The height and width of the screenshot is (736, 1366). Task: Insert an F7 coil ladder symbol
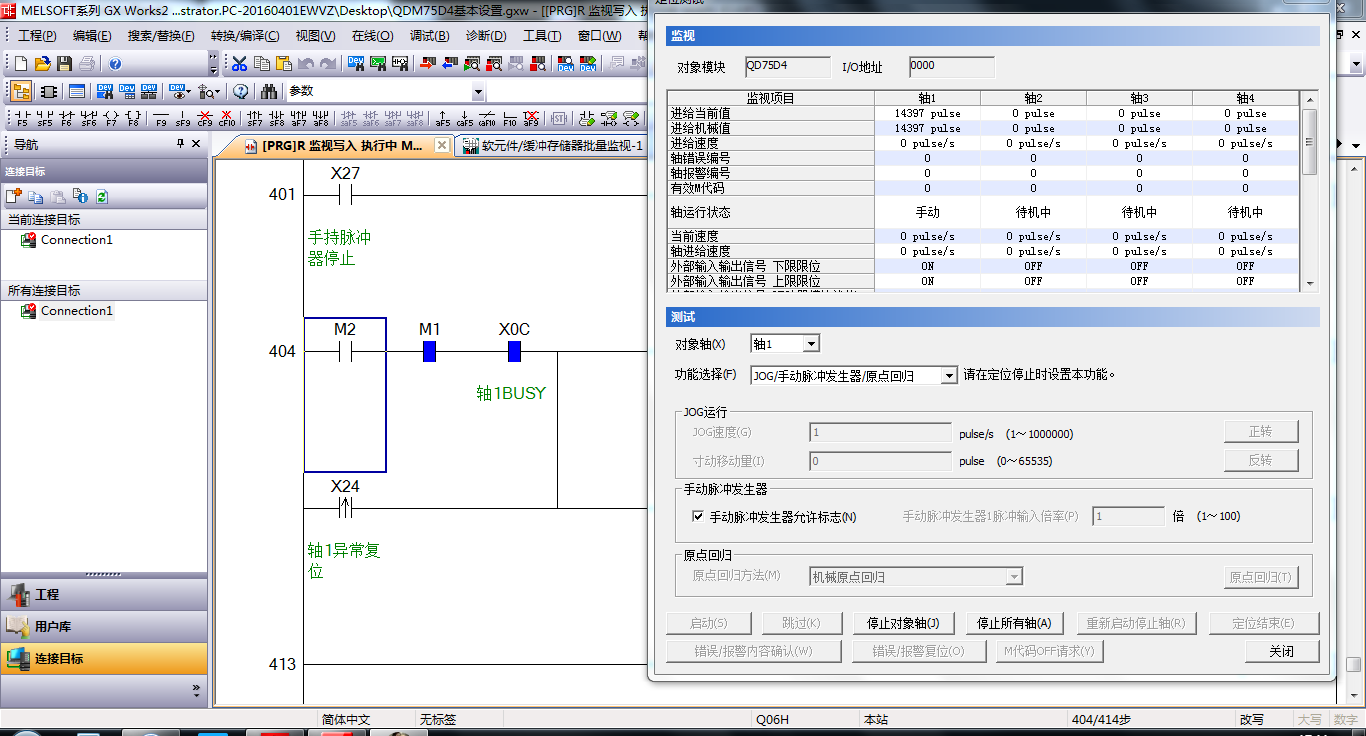(110, 118)
